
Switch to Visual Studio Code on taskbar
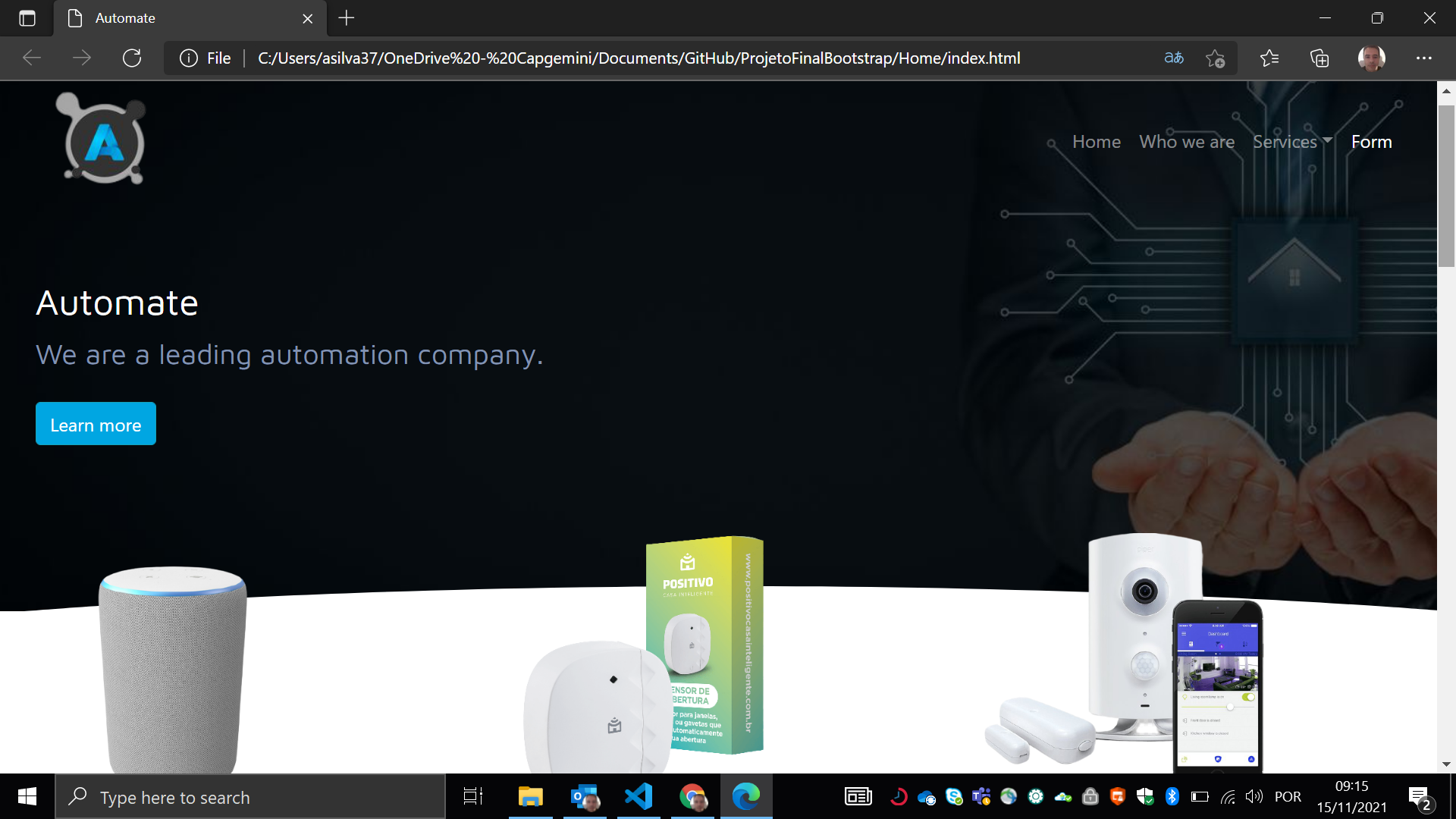639,796
